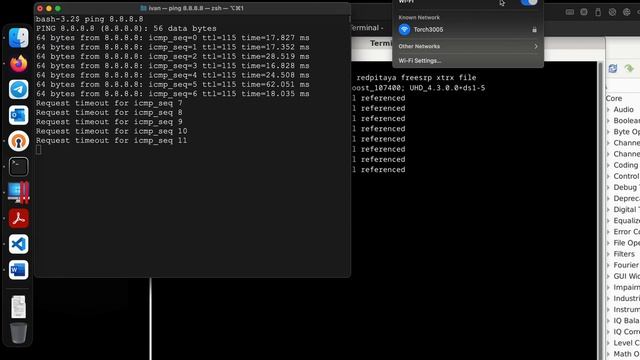Switch to Terminal via dock icon
Viewport: 640px width, 360px height.
pyautogui.click(x=18, y=167)
